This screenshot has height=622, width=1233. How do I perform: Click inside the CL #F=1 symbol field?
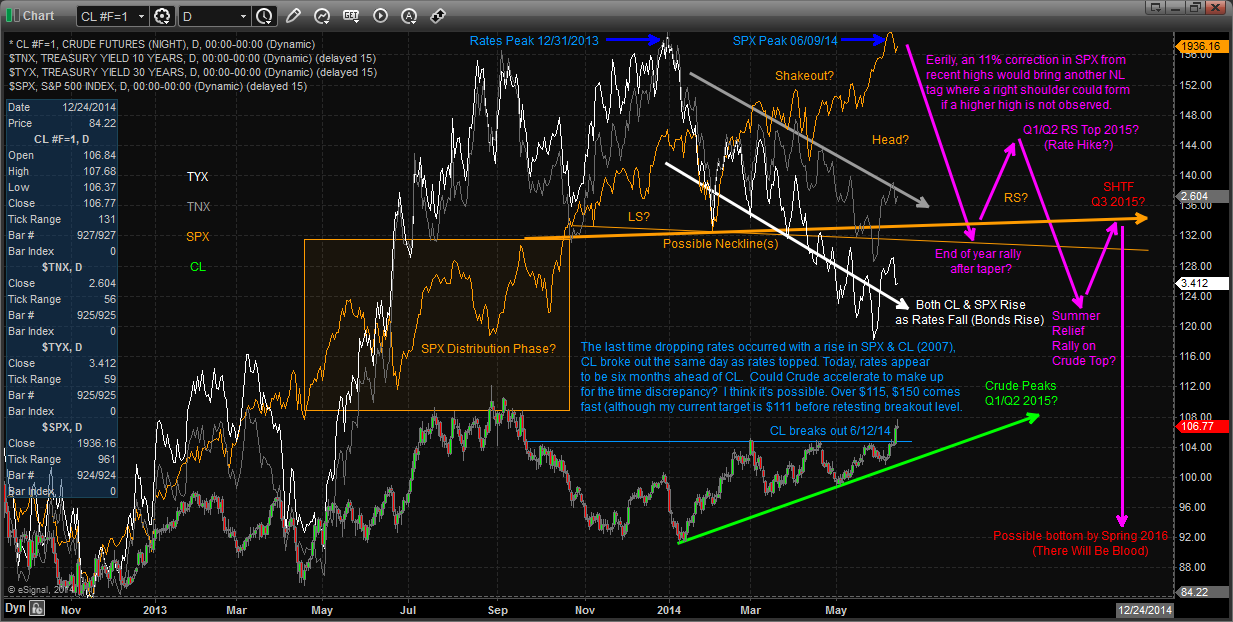pos(104,16)
